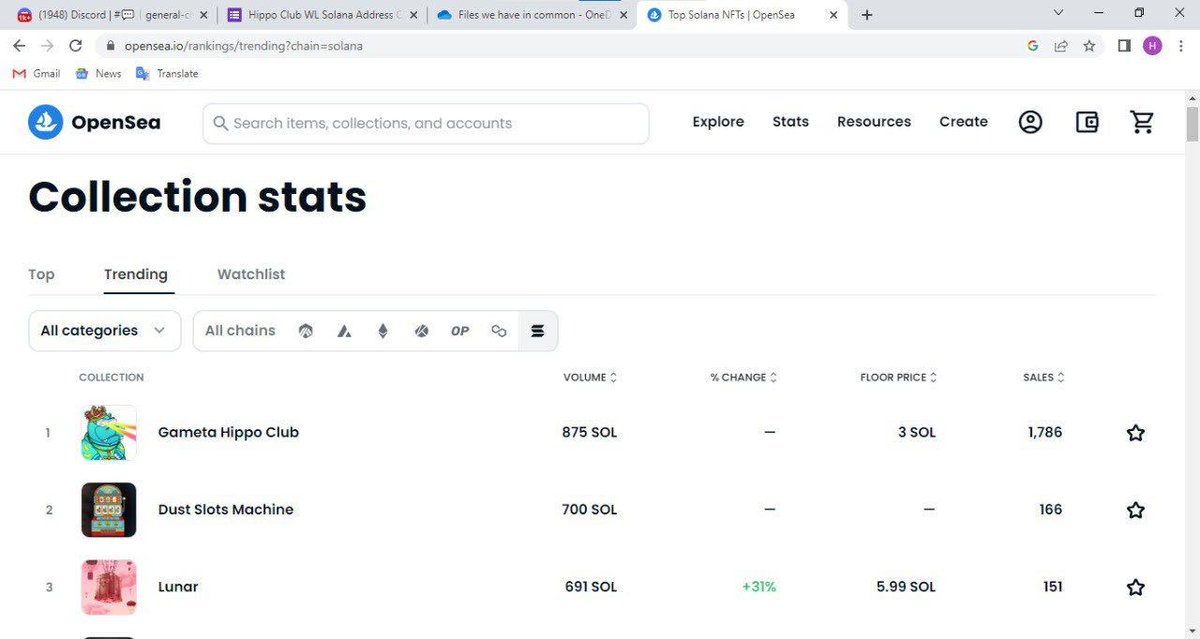Click the browser address bar URL
This screenshot has width=1200, height=639.
point(243,46)
